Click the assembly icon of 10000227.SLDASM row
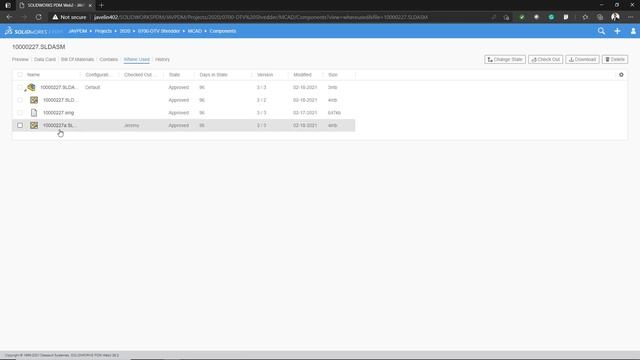 pos(31,87)
